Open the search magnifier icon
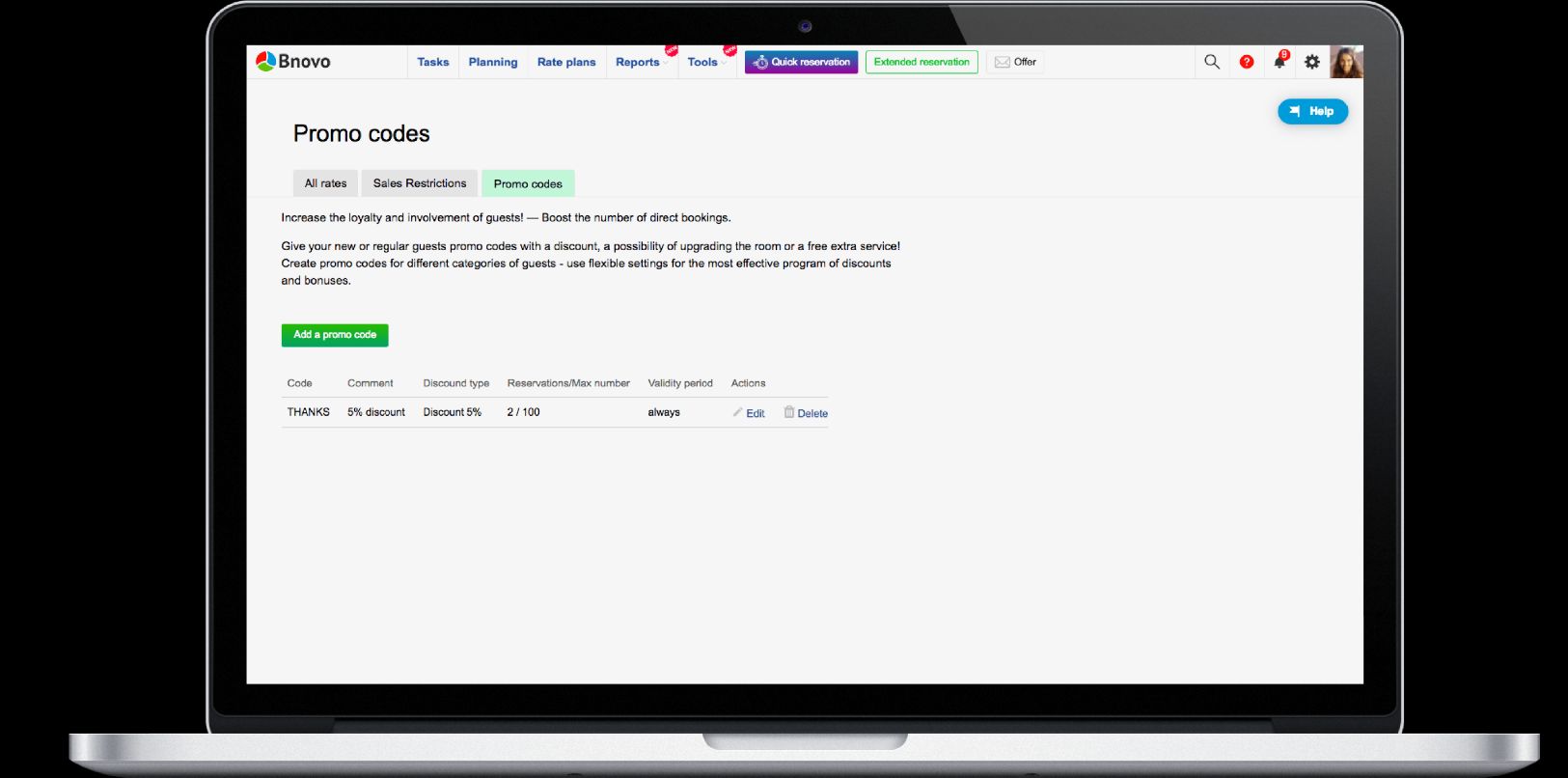This screenshot has height=778, width=1568. coord(1212,62)
